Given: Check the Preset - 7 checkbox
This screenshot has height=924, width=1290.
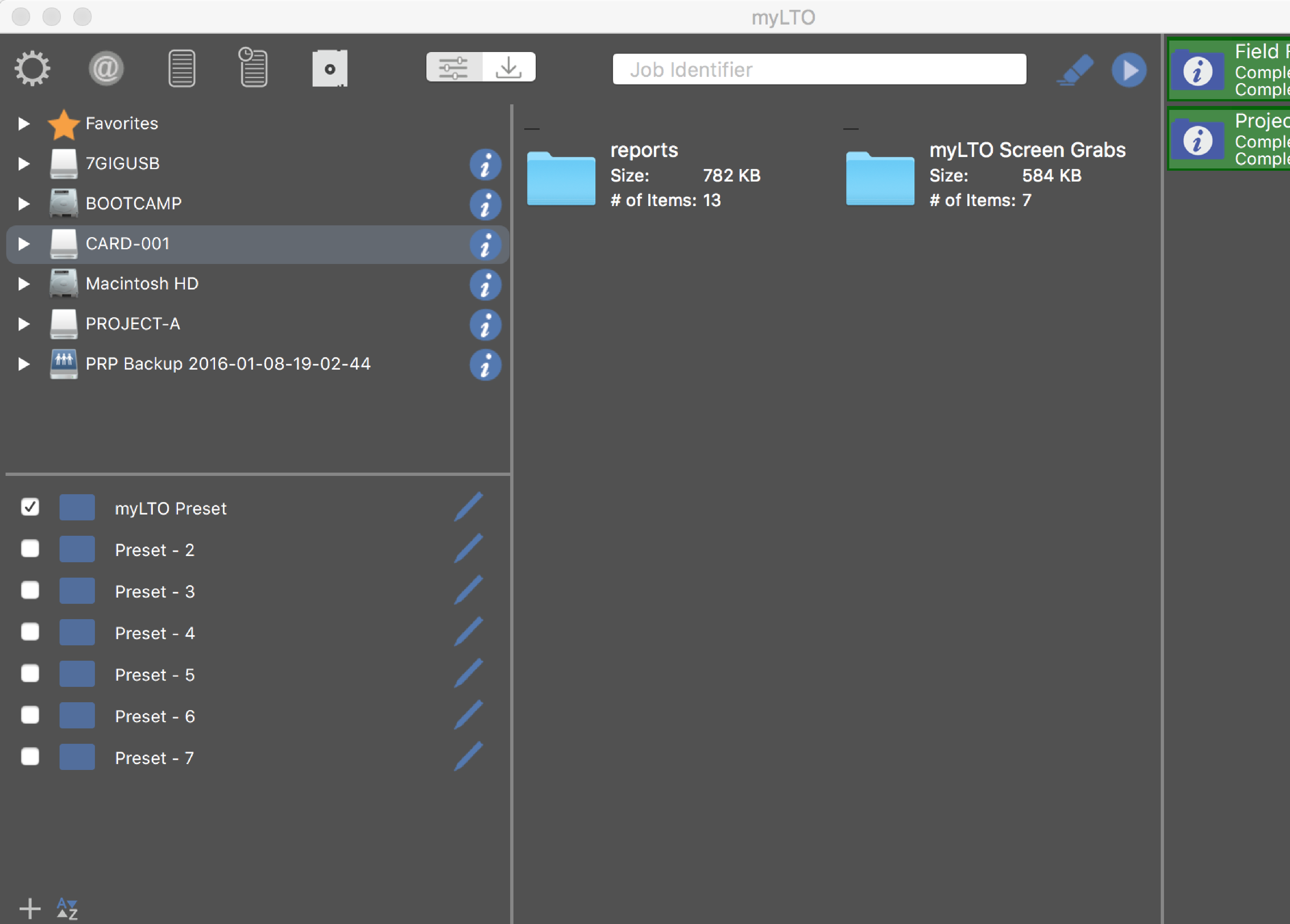Looking at the screenshot, I should click(x=29, y=757).
